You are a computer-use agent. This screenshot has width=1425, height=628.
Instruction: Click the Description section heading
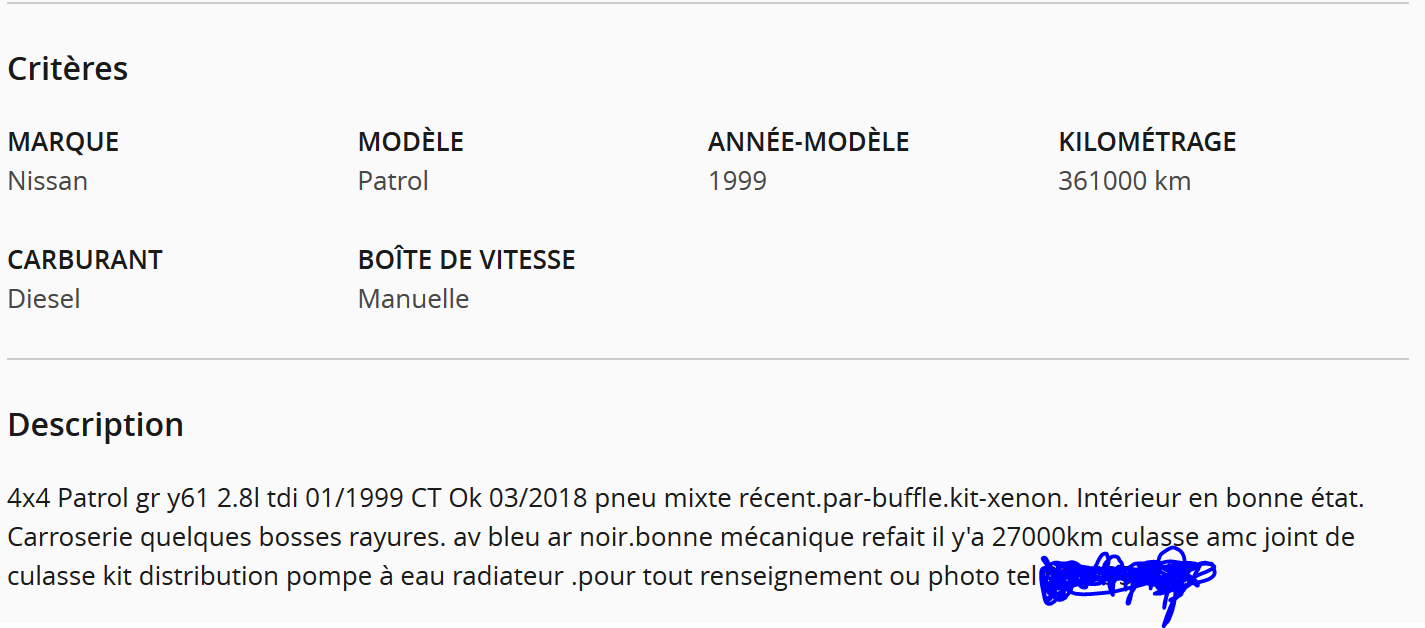click(x=95, y=424)
